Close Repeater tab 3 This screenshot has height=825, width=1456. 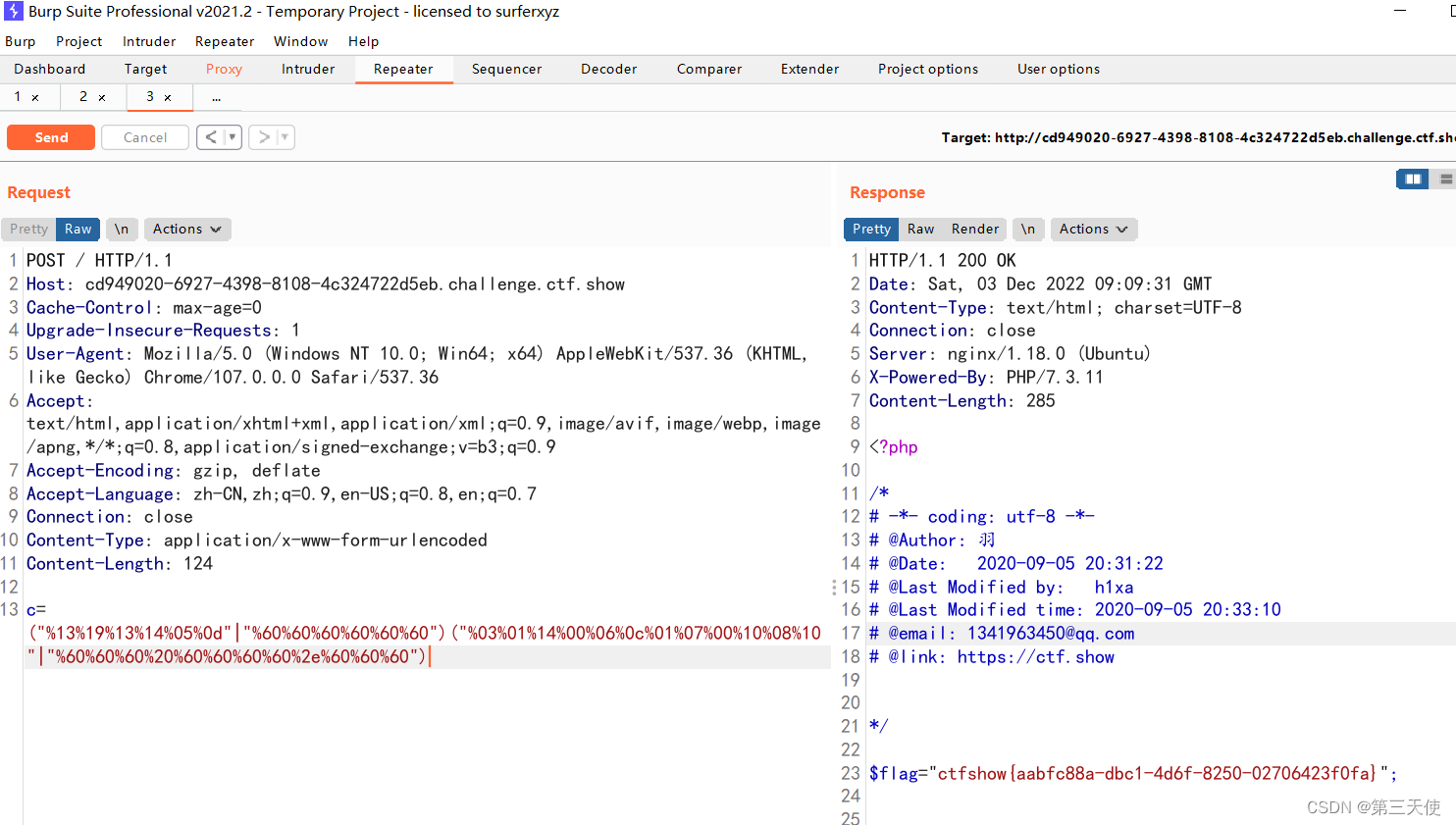click(x=168, y=97)
